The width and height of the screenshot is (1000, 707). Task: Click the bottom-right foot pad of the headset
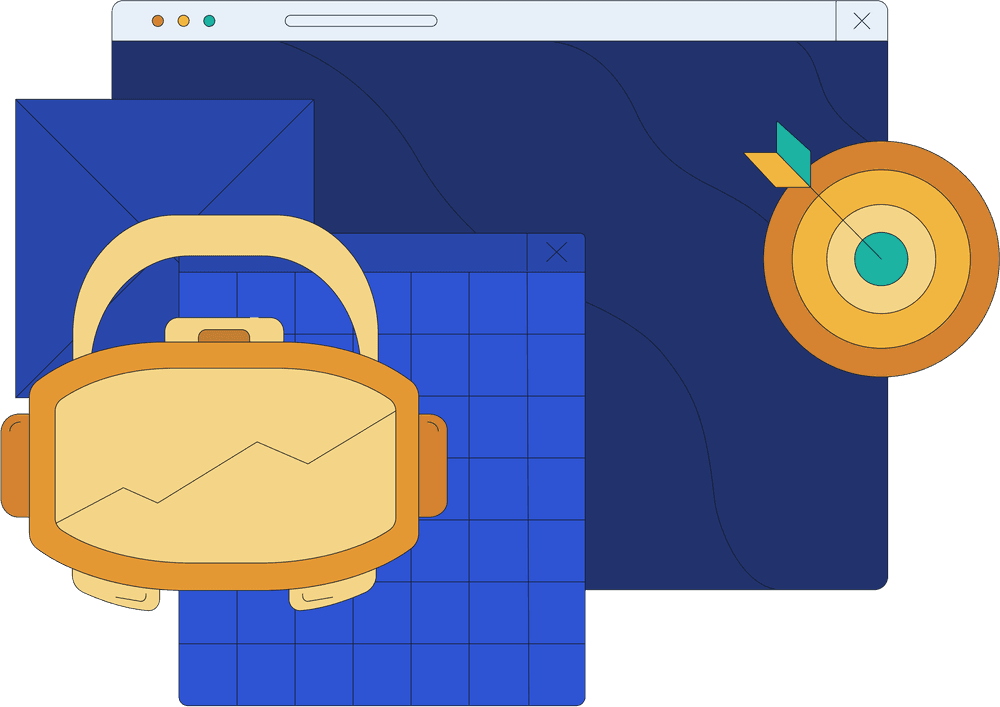click(330, 594)
